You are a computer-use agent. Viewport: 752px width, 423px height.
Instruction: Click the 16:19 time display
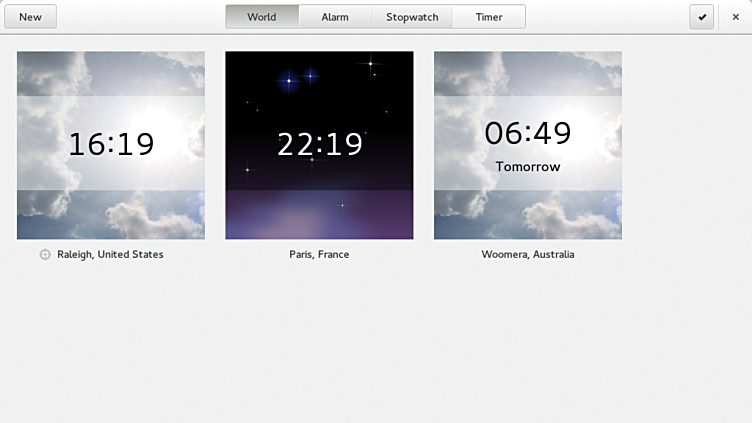[x=111, y=145]
